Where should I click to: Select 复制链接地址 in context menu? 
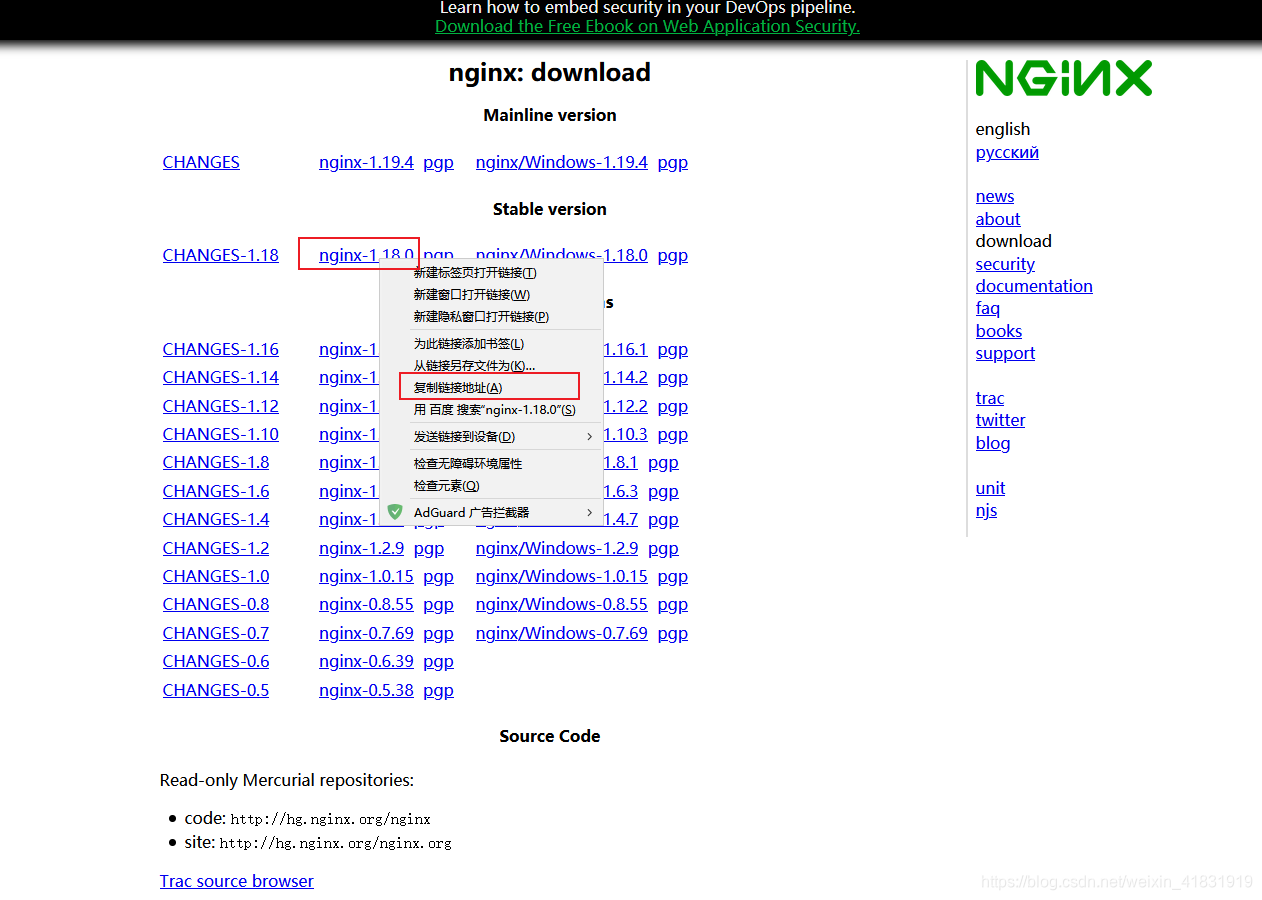[x=458, y=388]
